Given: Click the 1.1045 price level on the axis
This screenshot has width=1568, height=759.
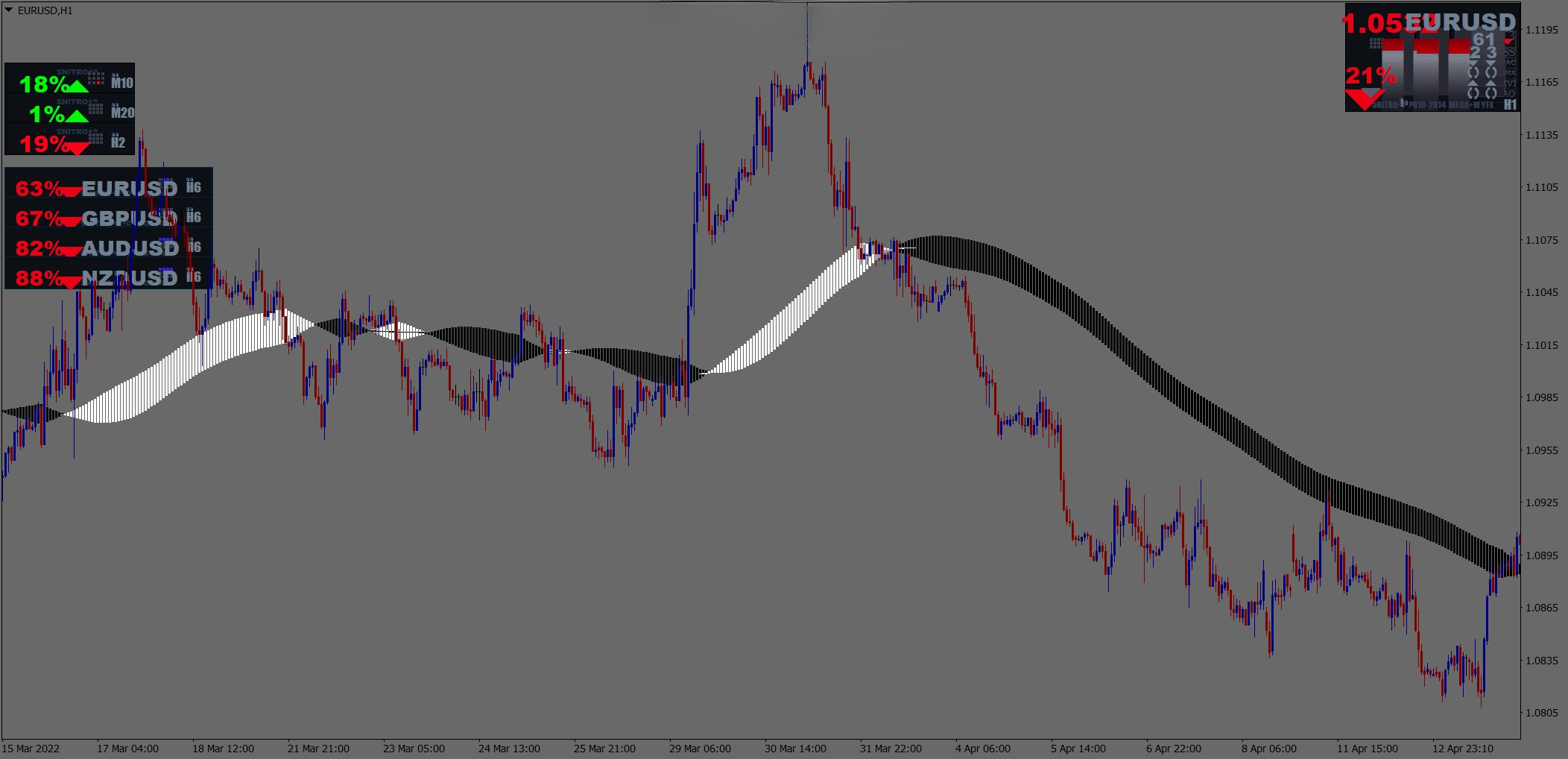Looking at the screenshot, I should (x=1542, y=292).
